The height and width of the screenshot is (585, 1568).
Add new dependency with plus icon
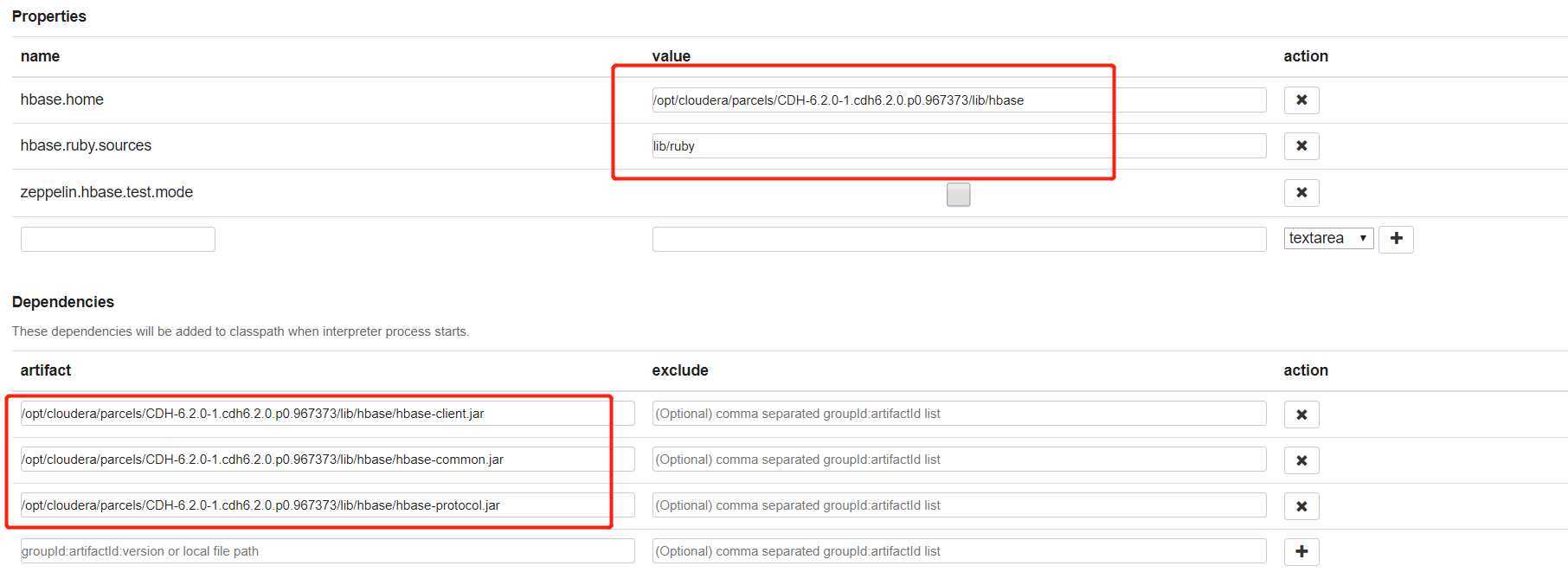(x=1301, y=552)
